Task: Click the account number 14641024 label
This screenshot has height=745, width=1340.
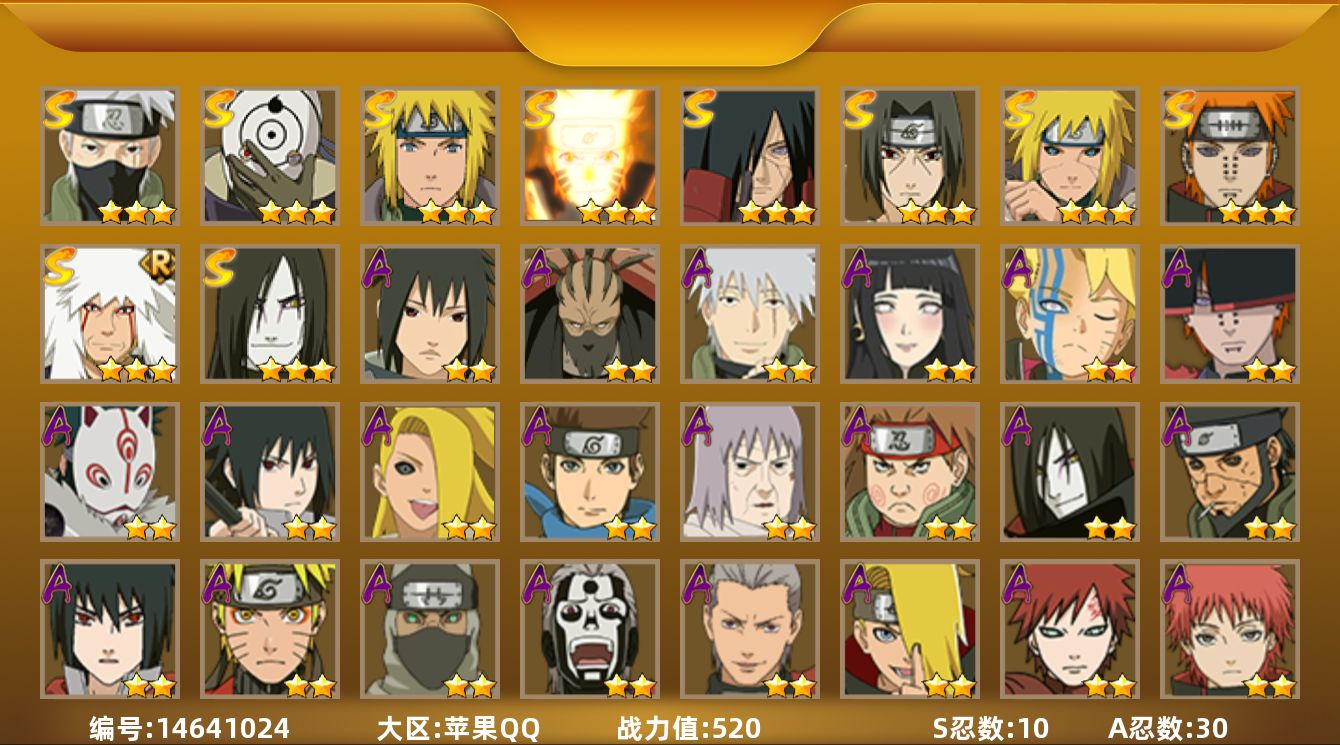Action: point(190,728)
